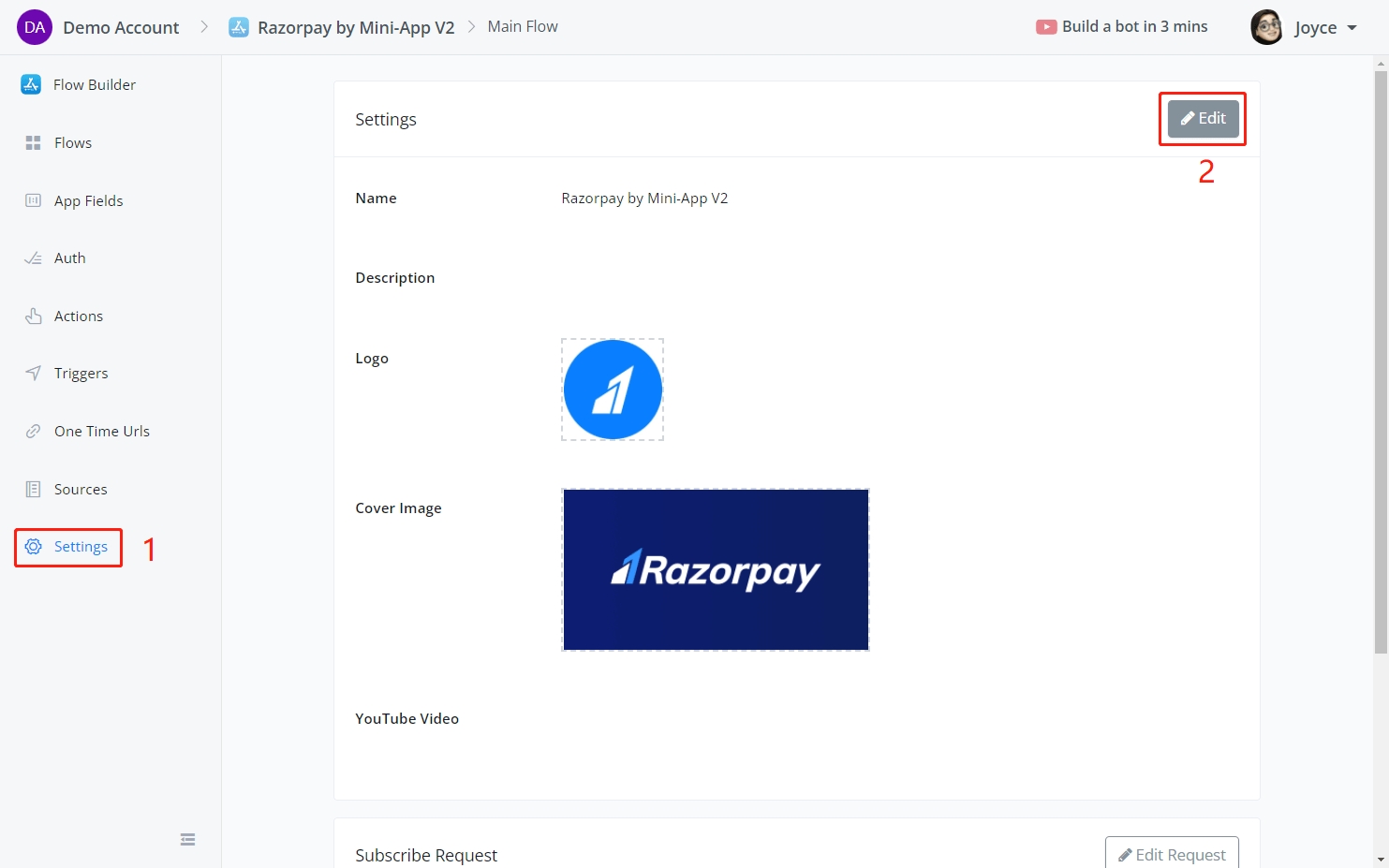Image resolution: width=1389 pixels, height=868 pixels.
Task: Click the App Fields sidebar icon
Action: click(33, 200)
